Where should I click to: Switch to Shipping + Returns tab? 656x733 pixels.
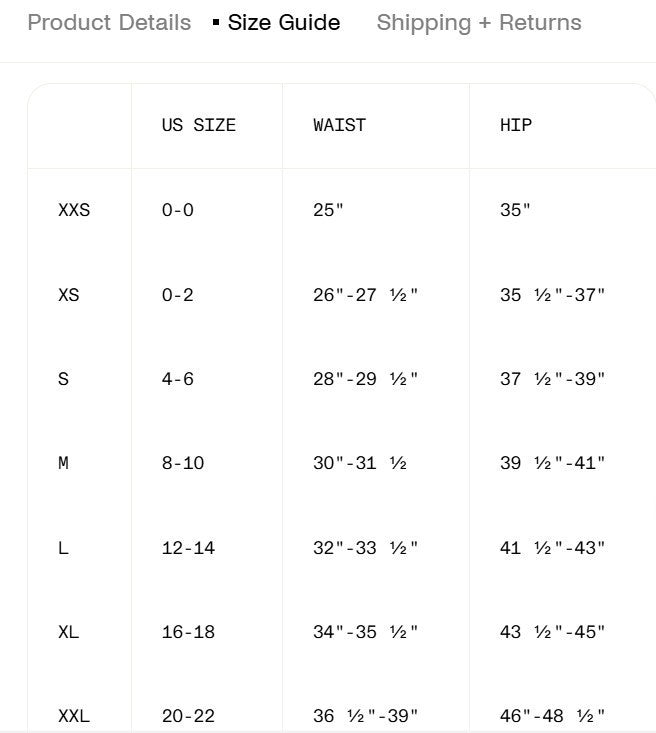(x=479, y=22)
